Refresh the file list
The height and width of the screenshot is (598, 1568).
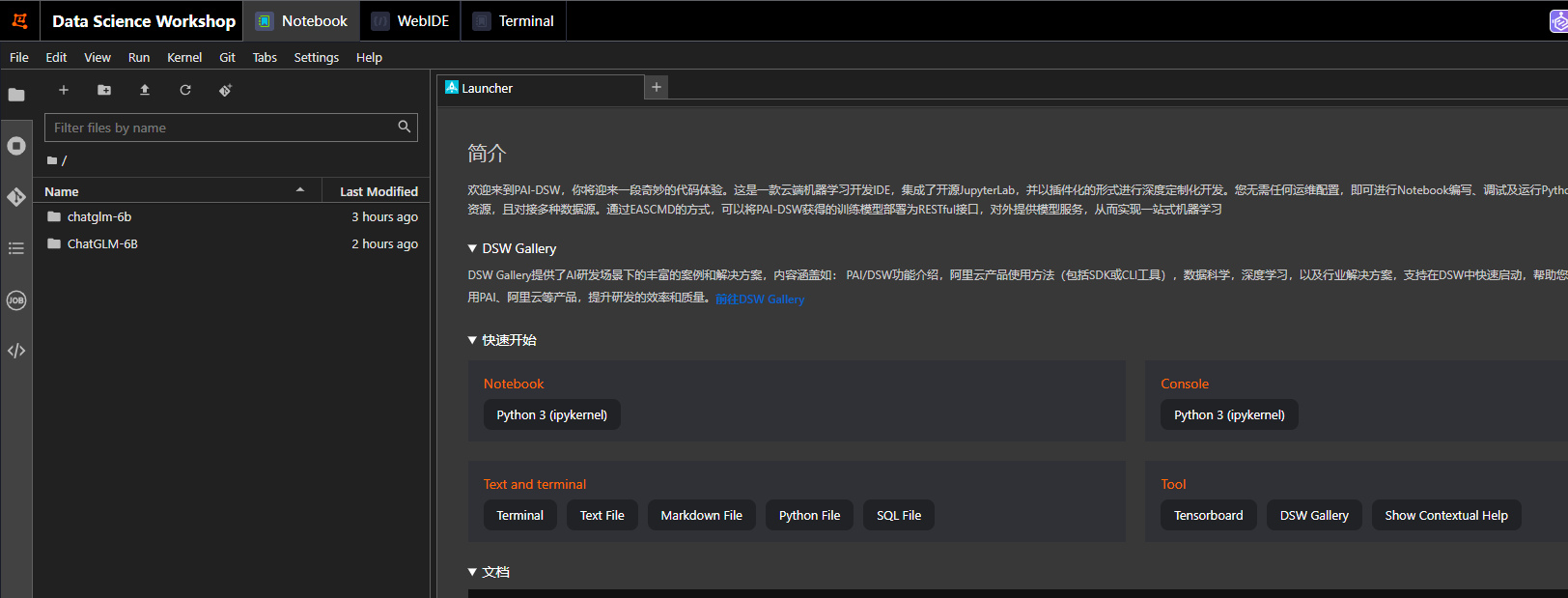[x=185, y=90]
